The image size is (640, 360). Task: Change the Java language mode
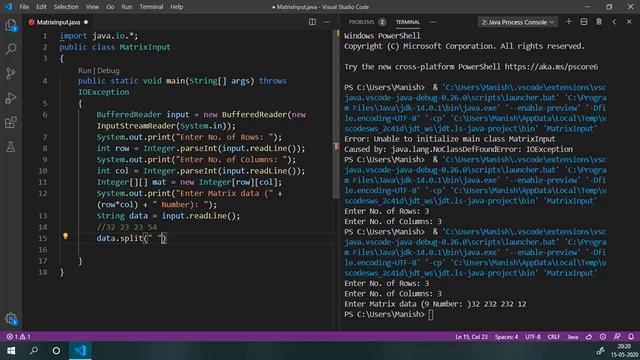point(573,337)
